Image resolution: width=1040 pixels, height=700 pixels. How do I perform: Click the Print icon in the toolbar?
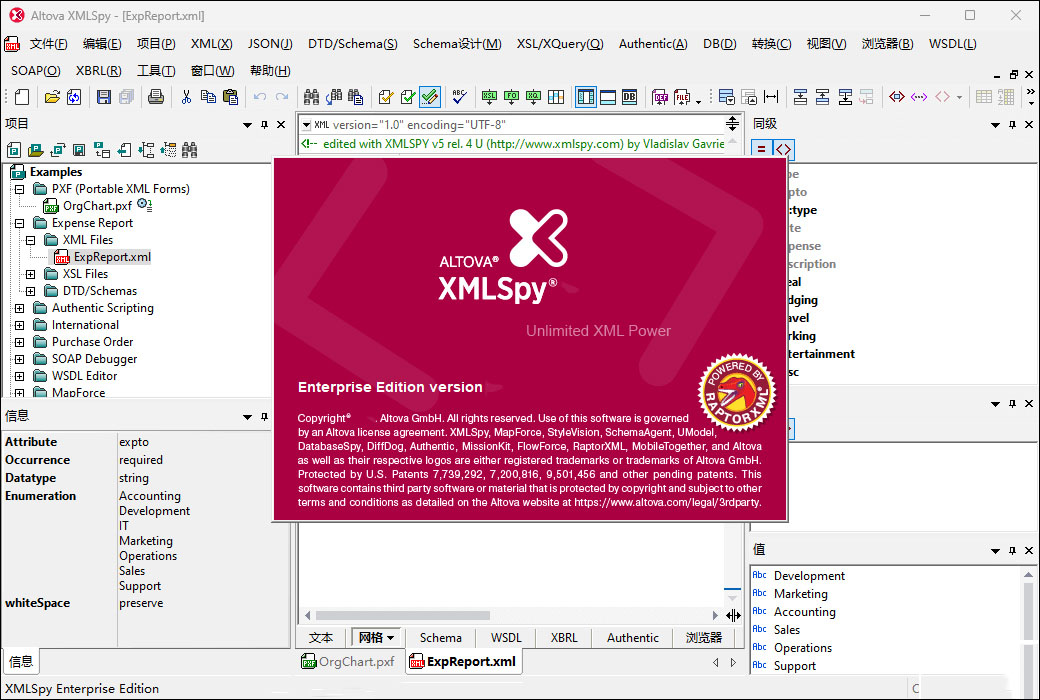156,97
